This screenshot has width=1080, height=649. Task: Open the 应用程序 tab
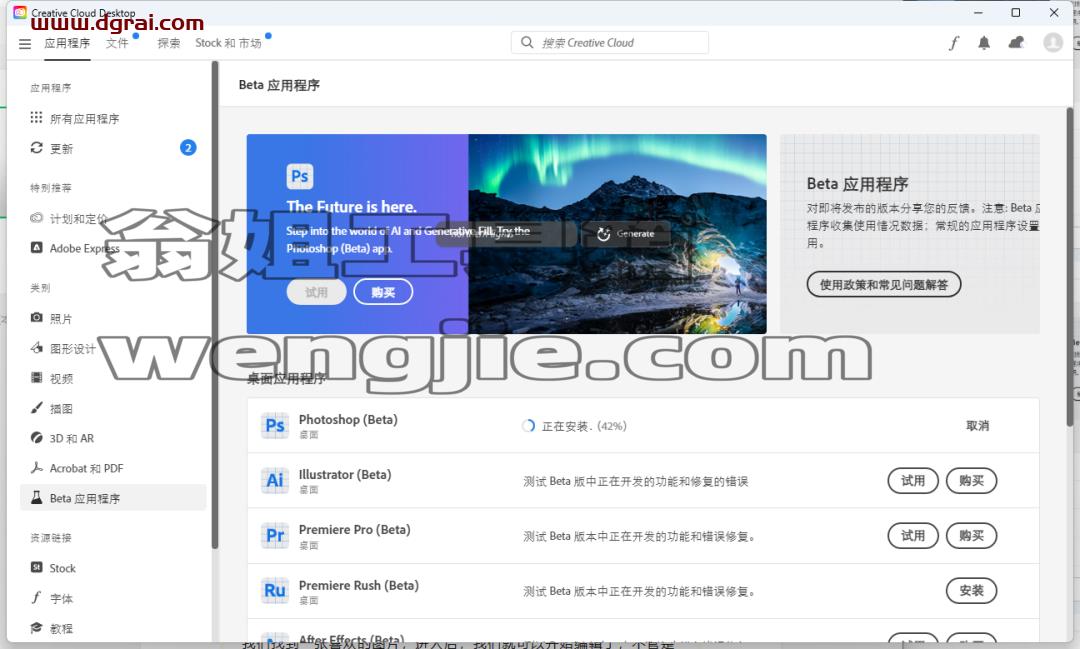point(68,43)
